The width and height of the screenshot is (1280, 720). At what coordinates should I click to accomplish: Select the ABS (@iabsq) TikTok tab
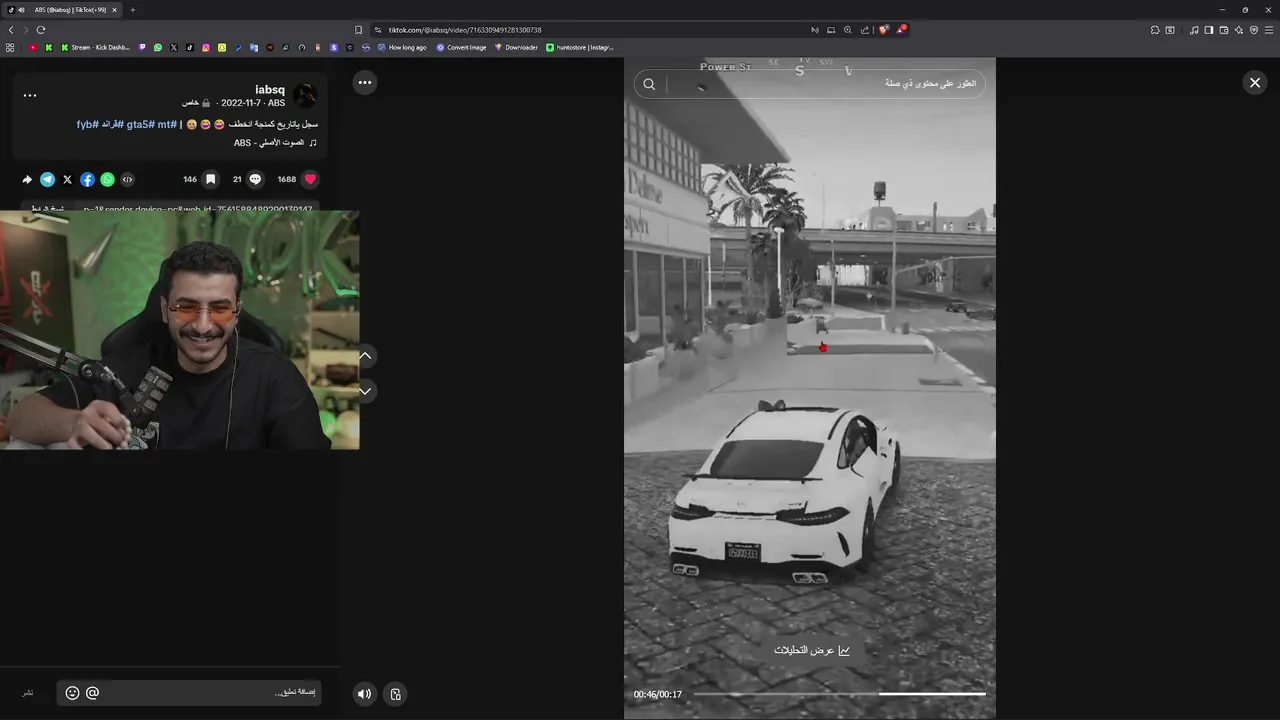pos(62,10)
